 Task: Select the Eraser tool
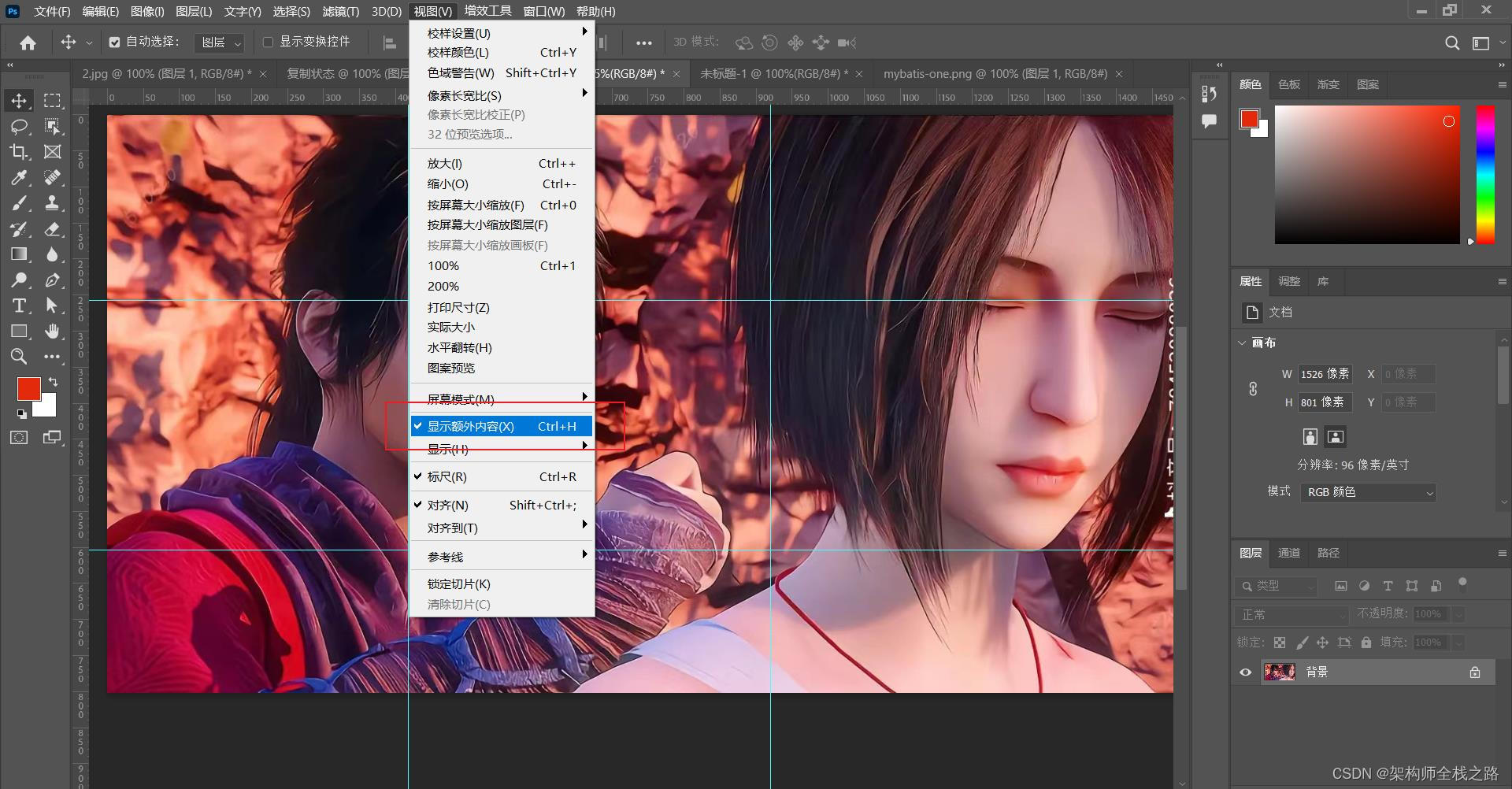pos(53,229)
